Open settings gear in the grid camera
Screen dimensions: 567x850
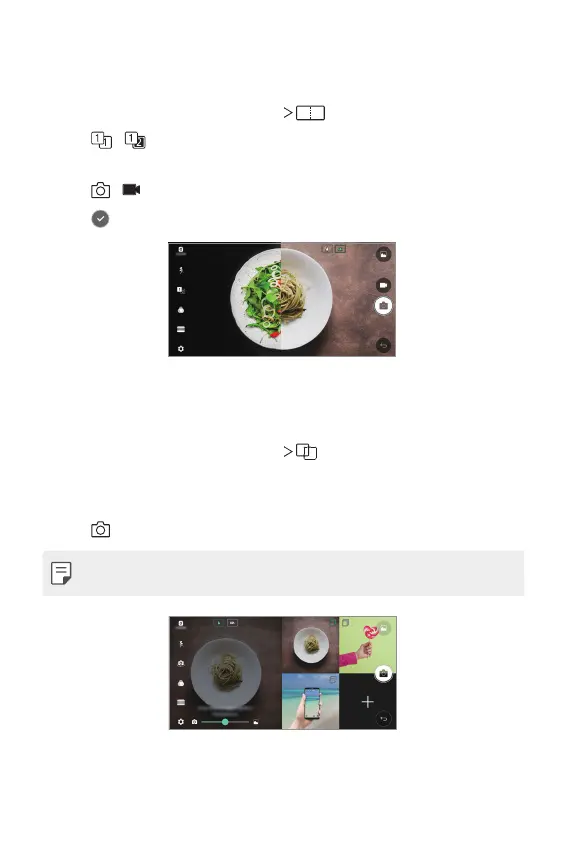click(x=181, y=722)
